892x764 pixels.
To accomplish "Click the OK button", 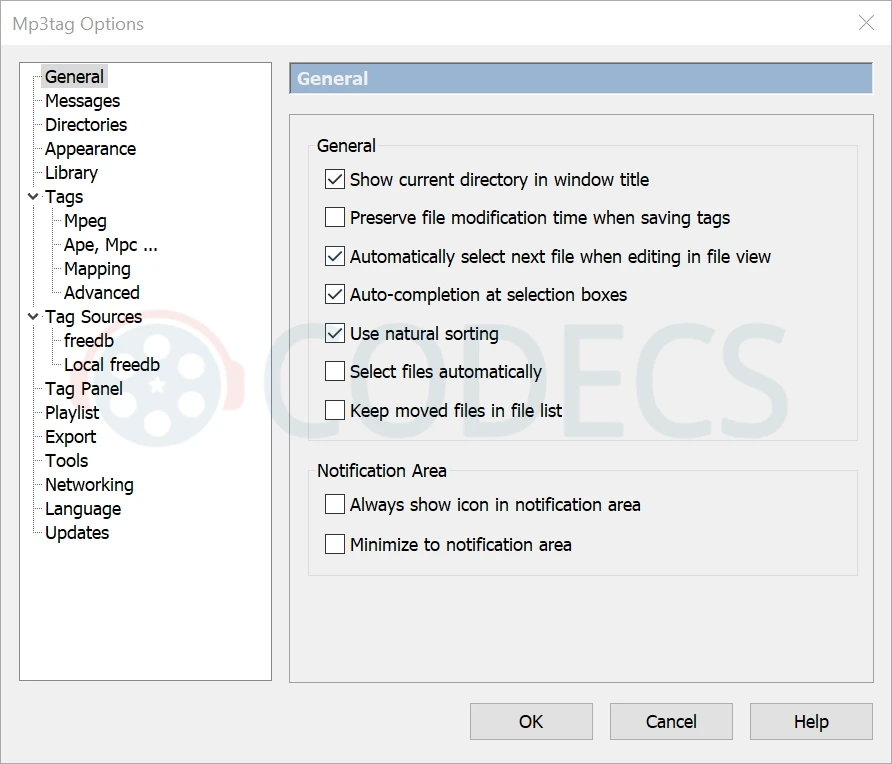I will (531, 721).
